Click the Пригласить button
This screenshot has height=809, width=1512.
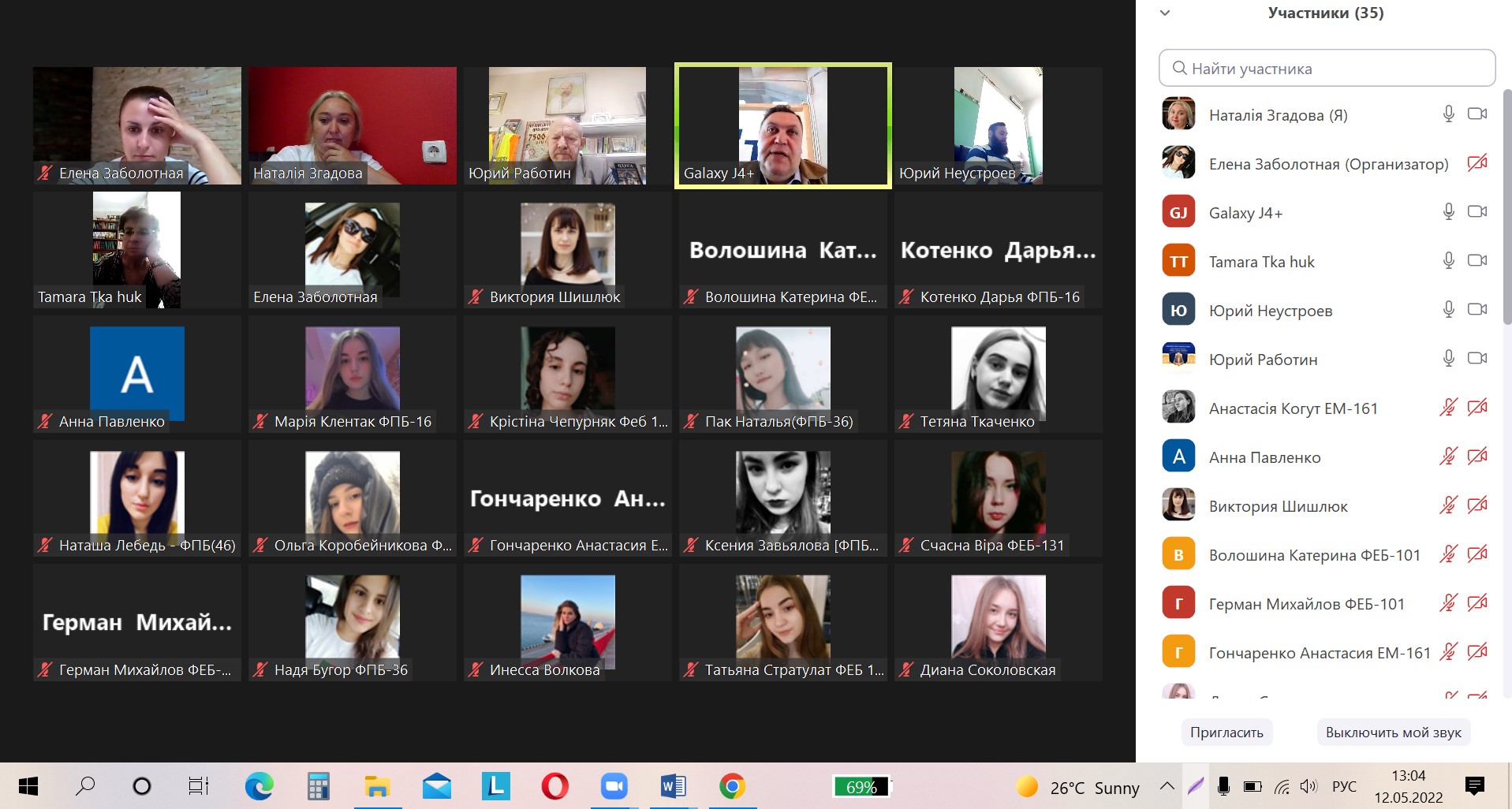tap(1226, 733)
